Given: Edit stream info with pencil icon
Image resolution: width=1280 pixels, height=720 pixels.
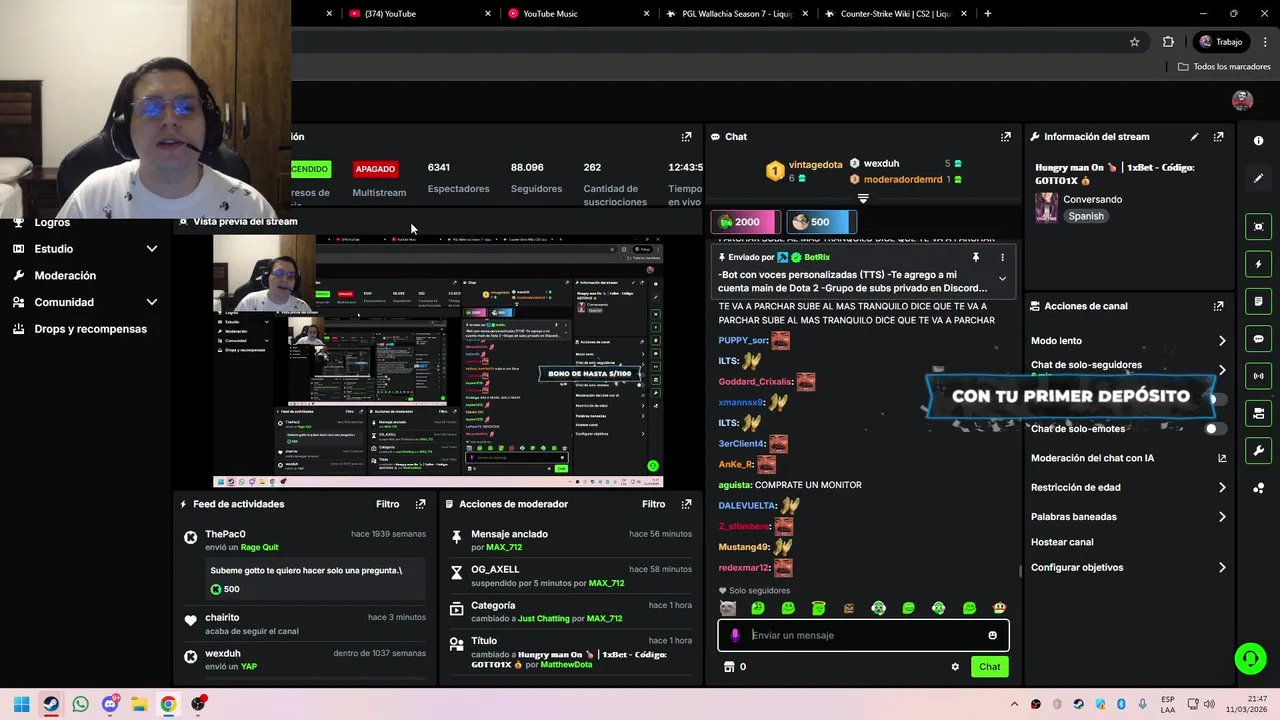Looking at the screenshot, I should pyautogui.click(x=1194, y=137).
